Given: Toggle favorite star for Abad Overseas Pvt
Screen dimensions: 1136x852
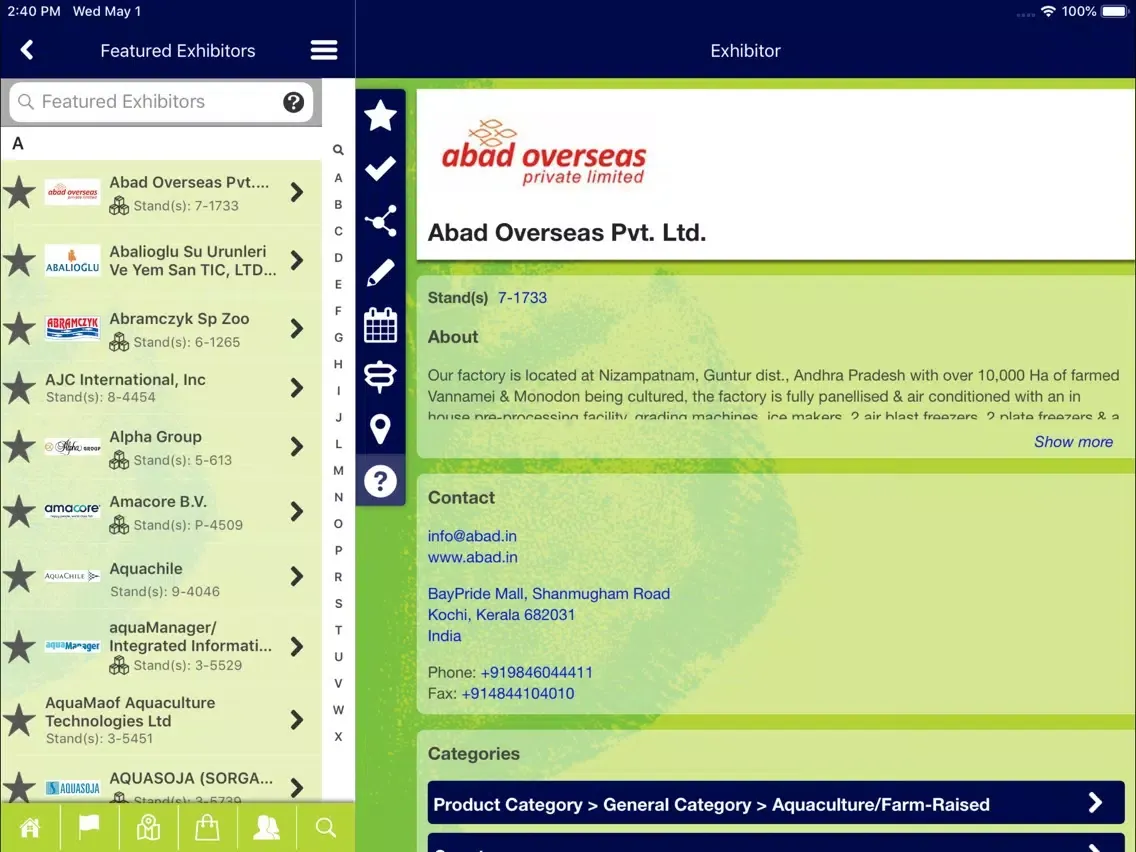Looking at the screenshot, I should (20, 193).
